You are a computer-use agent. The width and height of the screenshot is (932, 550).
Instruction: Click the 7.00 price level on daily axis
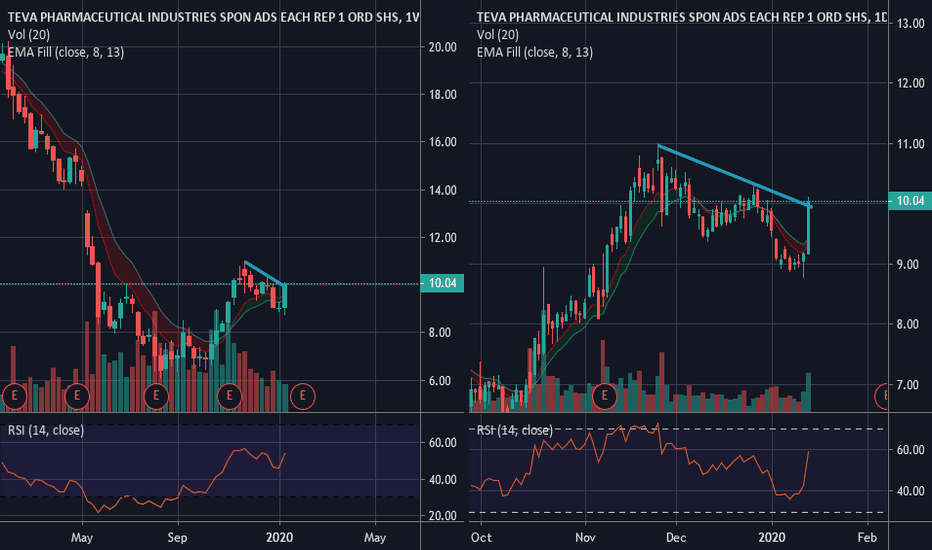[x=908, y=385]
